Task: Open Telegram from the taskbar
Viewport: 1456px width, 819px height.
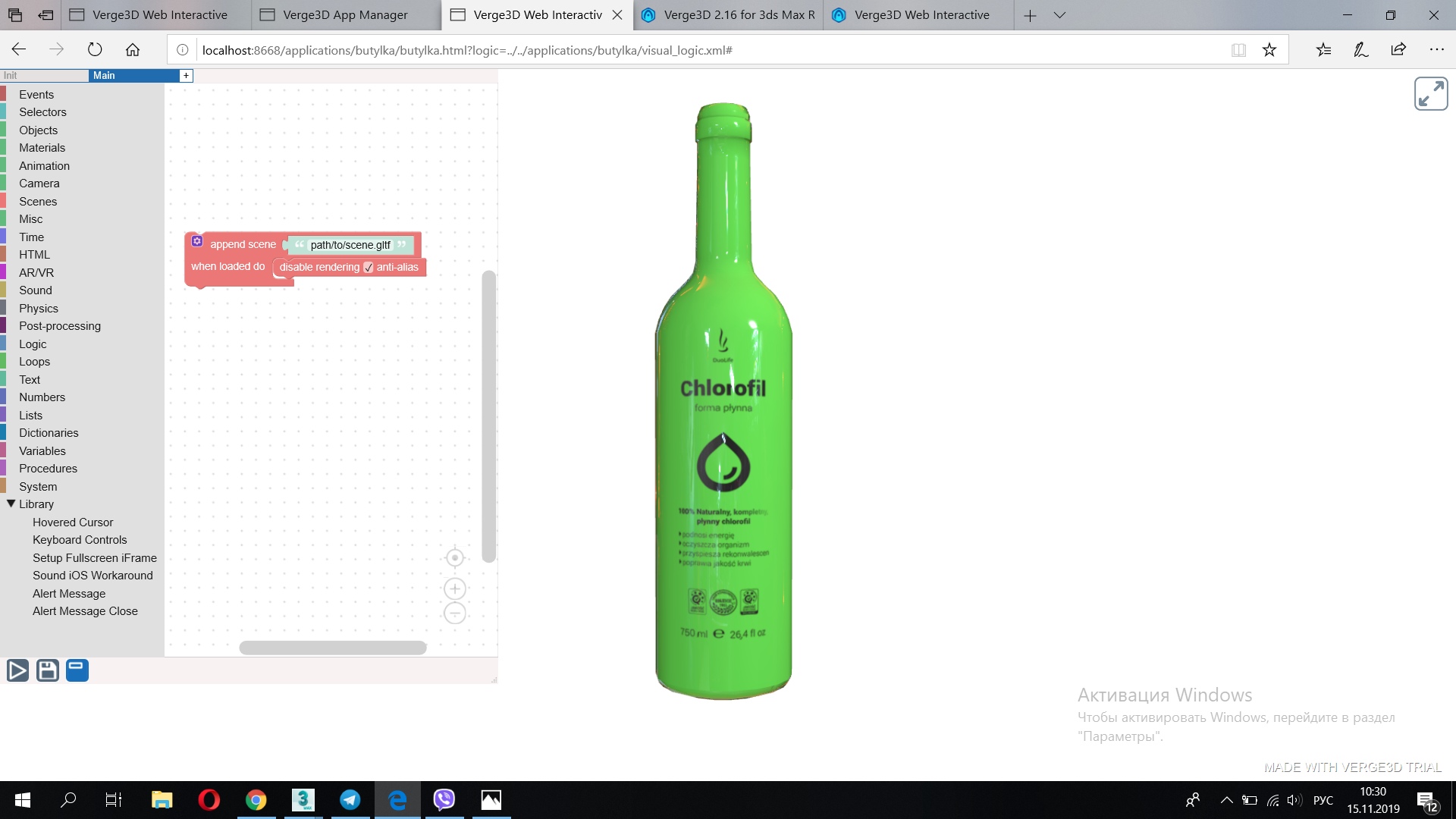Action: 350,800
